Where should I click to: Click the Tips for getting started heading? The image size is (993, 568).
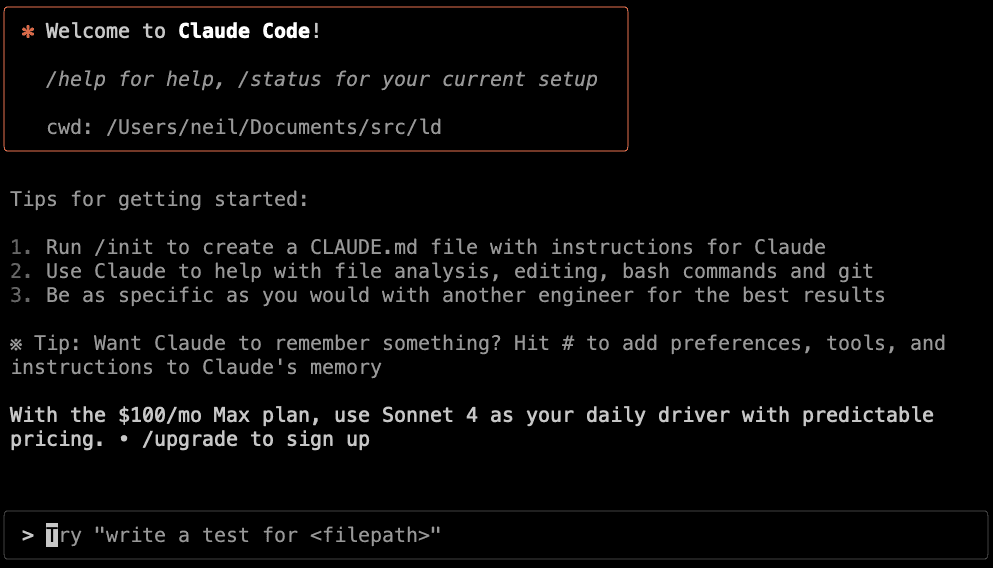pyautogui.click(x=159, y=199)
